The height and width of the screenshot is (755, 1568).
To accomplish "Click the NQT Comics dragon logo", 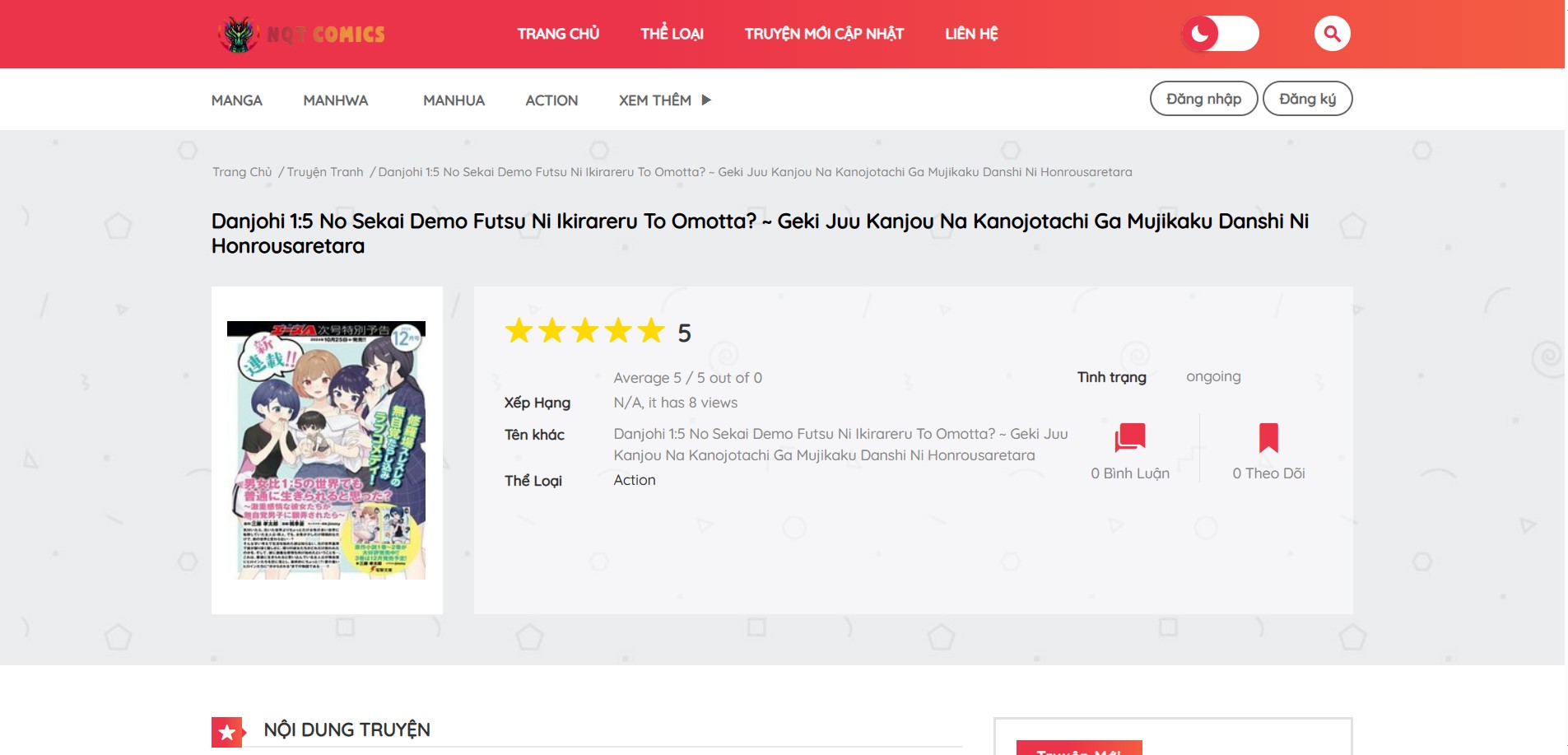I will pos(240,35).
